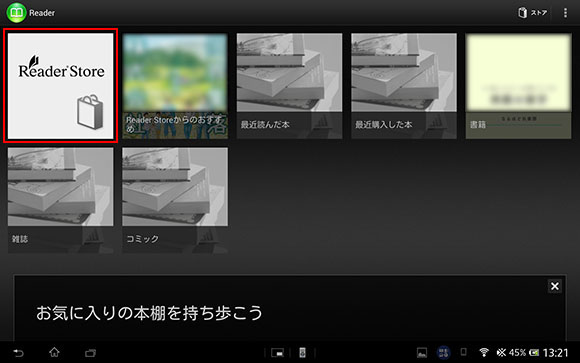Screen dimensions: 580x363
Task: Tap the small tablet notification icon
Action: (x=463, y=352)
